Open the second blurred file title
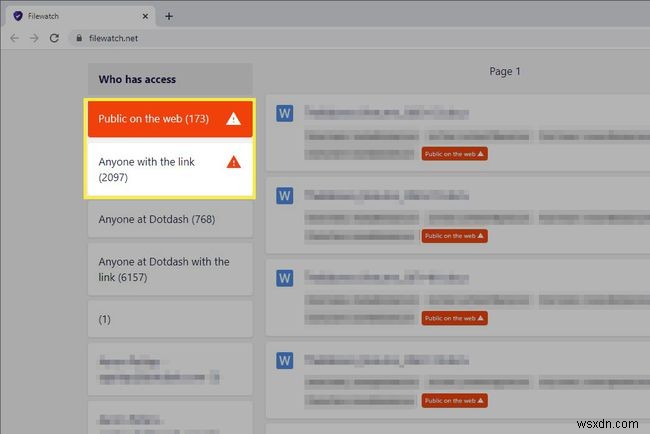The image size is (650, 434). (x=387, y=195)
